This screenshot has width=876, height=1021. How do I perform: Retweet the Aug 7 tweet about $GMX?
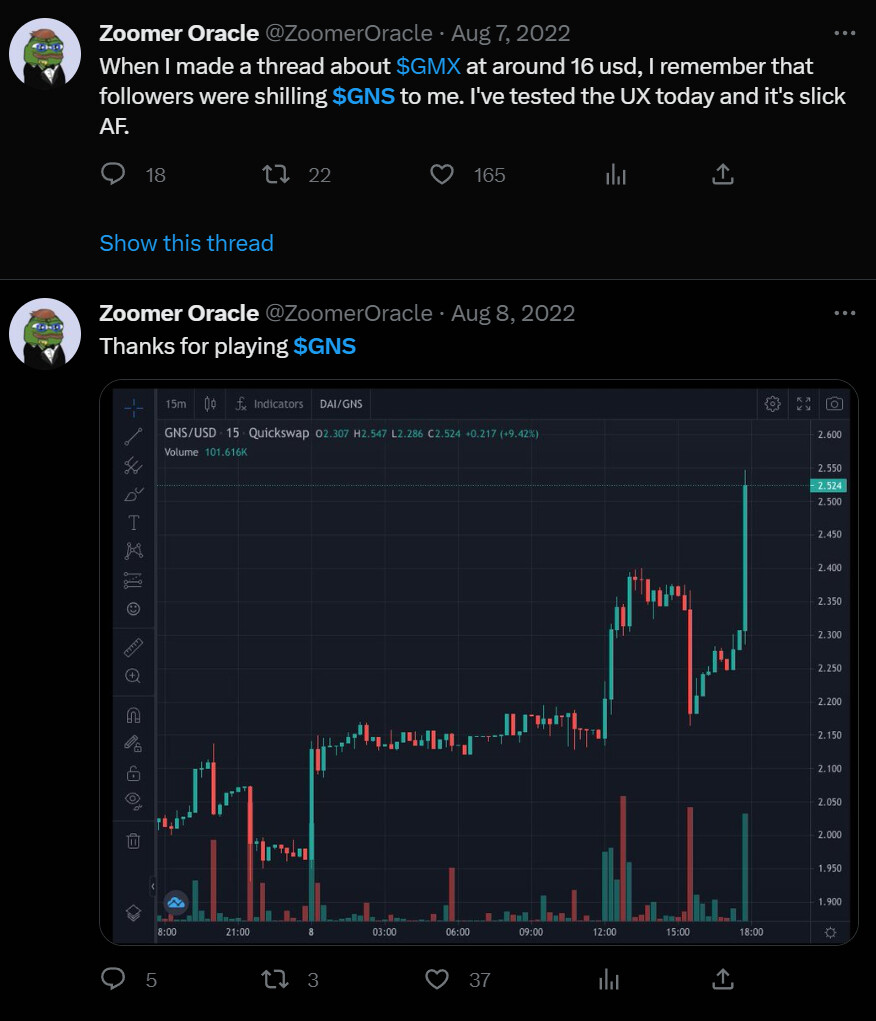[276, 175]
